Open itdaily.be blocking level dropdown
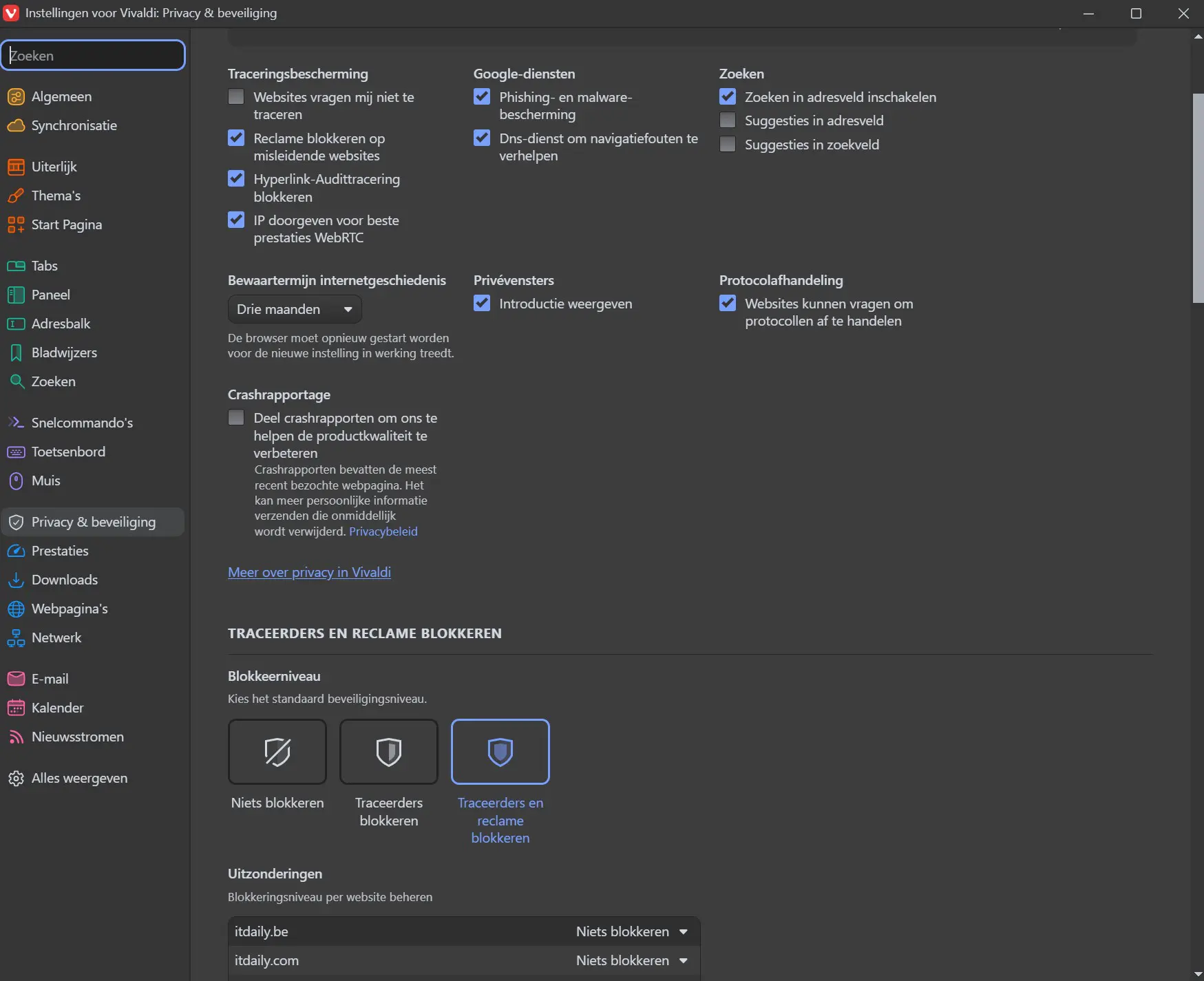Image resolution: width=1204 pixels, height=981 pixels. (x=632, y=931)
